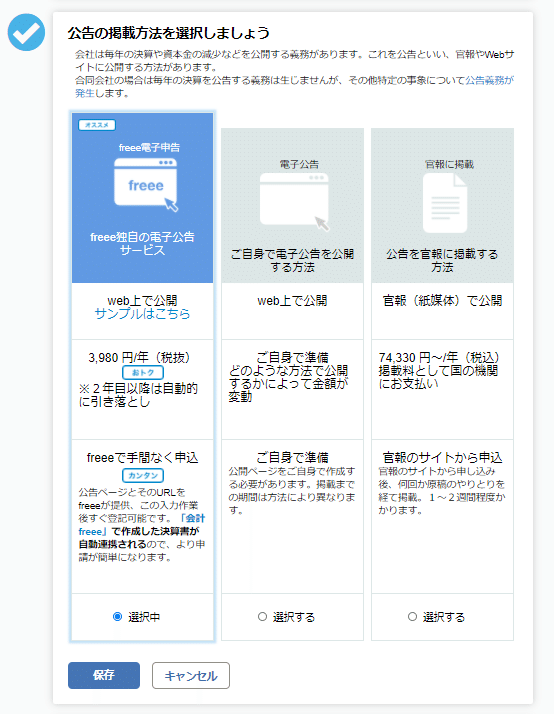The image size is (554, 714).
Task: Click the キャンセル button
Action: pyautogui.click(x=191, y=675)
